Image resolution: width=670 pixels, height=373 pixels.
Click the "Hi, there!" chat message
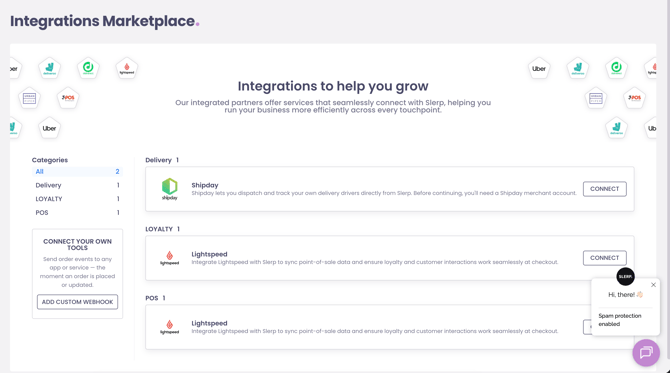pos(626,294)
